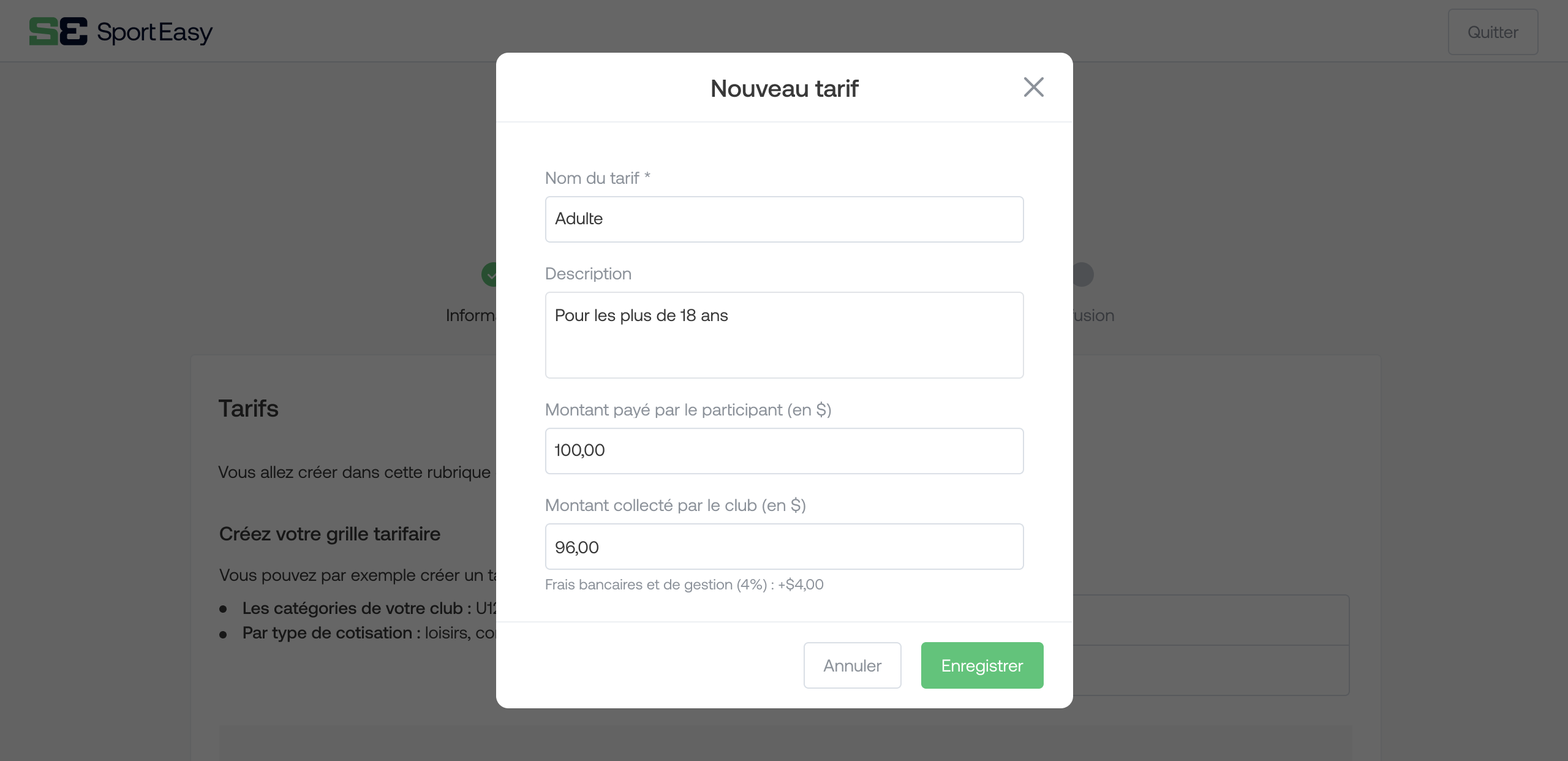
Task: Click the Description text area
Action: (x=784, y=335)
